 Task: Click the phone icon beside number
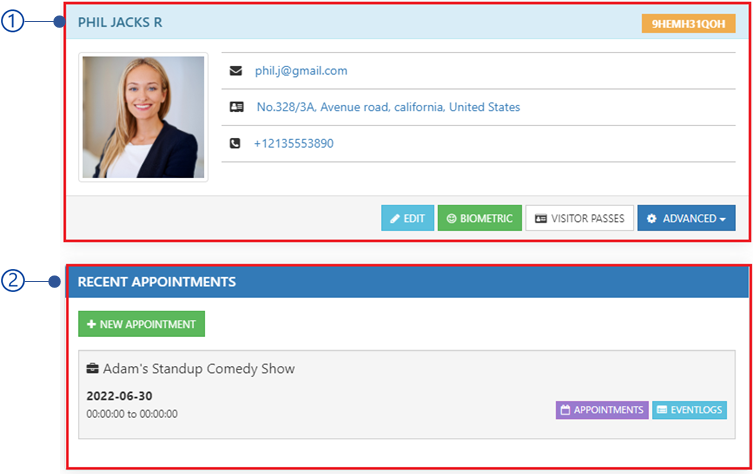(235, 143)
